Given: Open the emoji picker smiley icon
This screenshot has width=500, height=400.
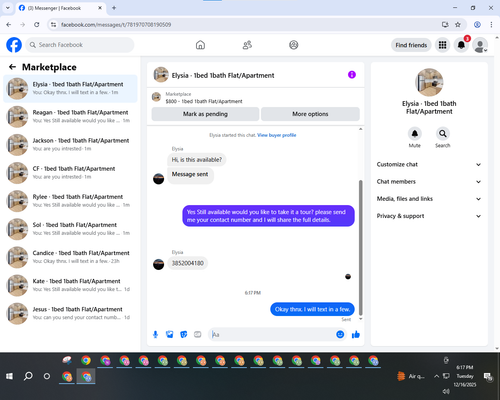Looking at the screenshot, I should [x=340, y=334].
